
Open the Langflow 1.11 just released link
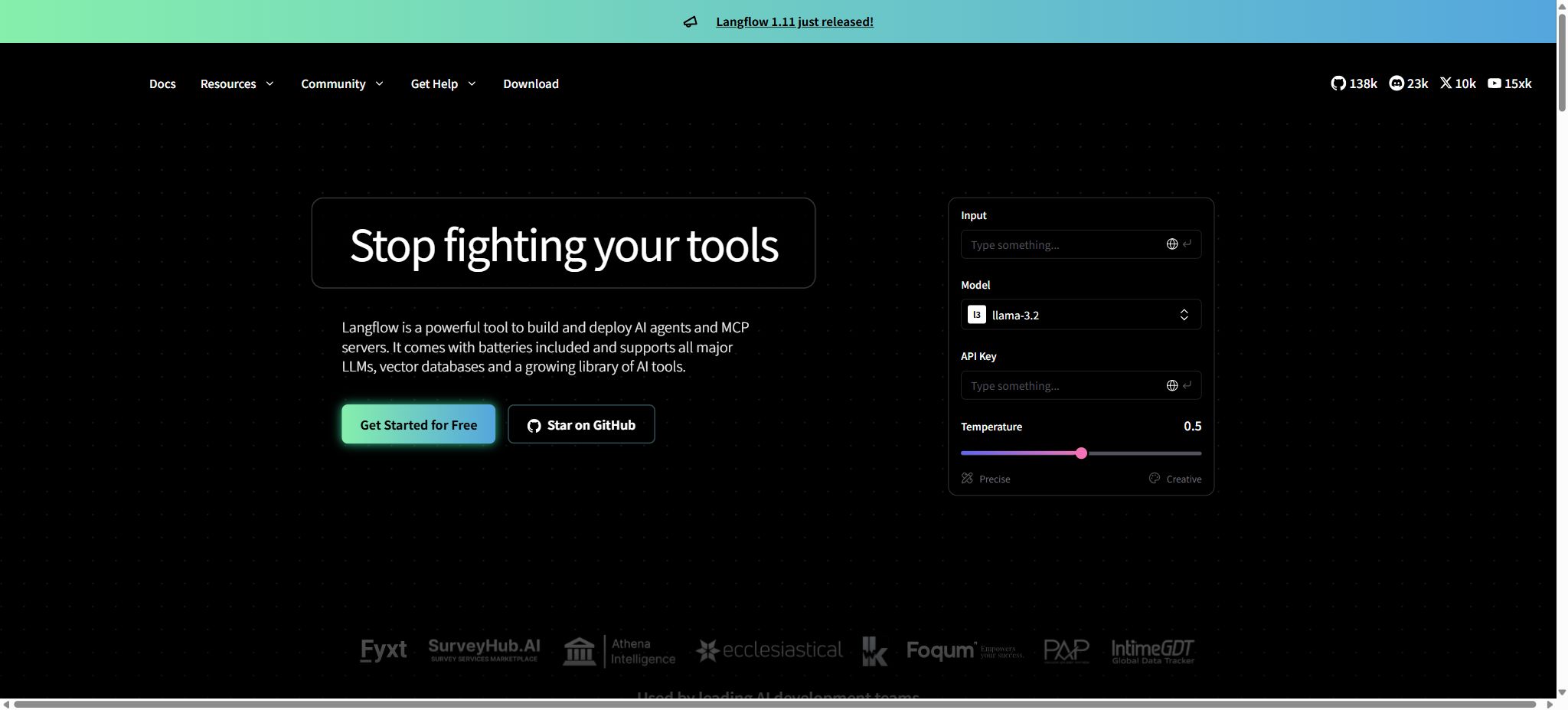click(x=795, y=21)
